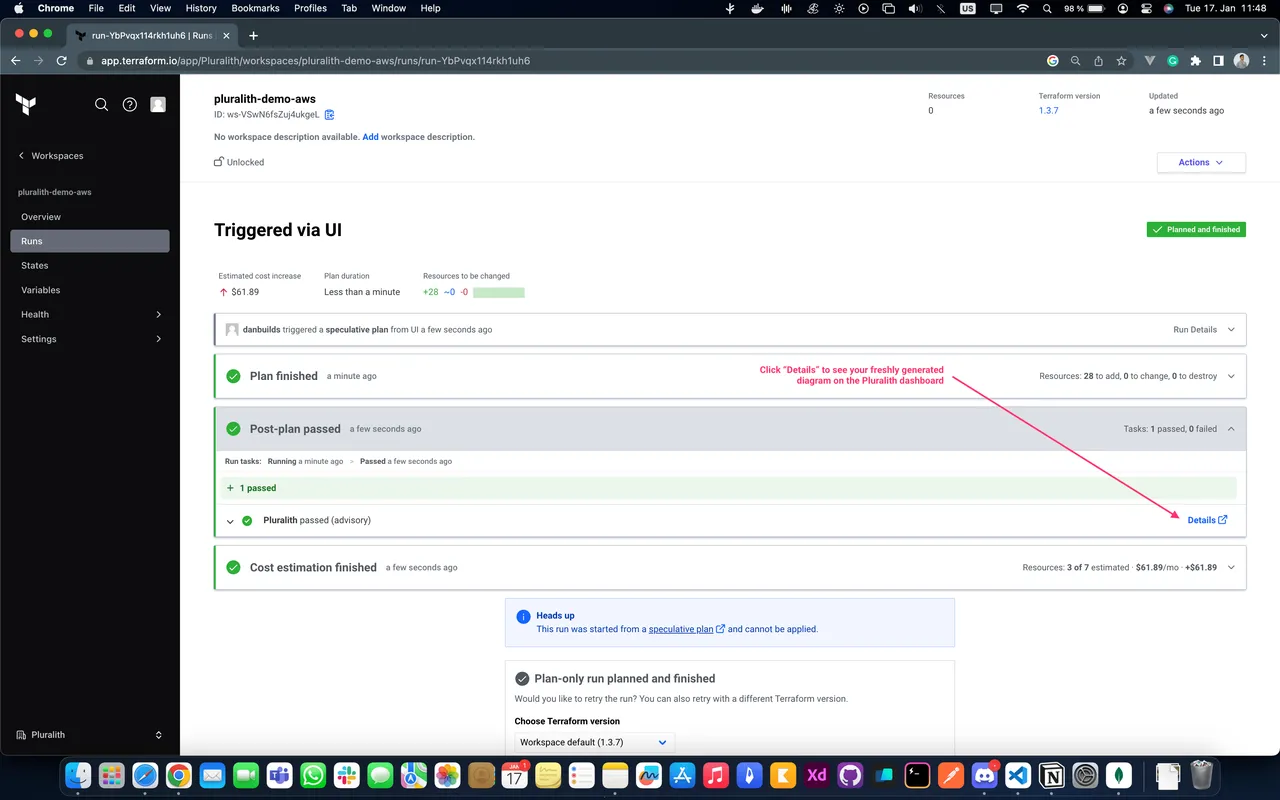Open Wi-Fi status in the menu bar
The width and height of the screenshot is (1280, 800).
[1022, 8]
